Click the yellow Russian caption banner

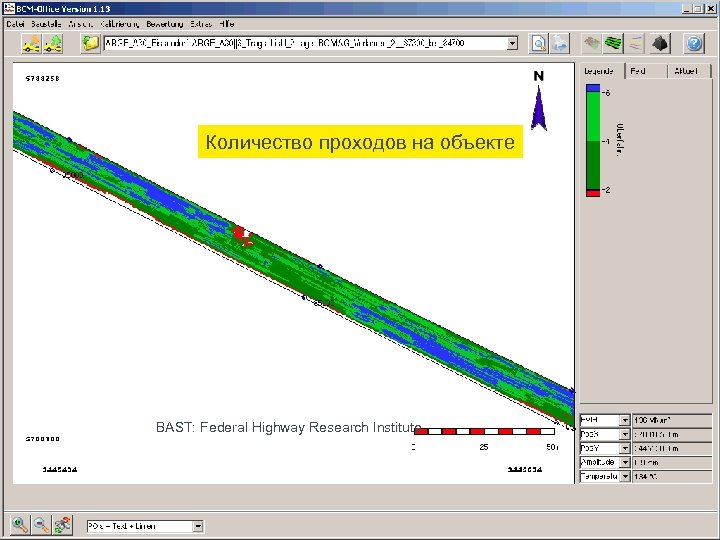point(360,141)
